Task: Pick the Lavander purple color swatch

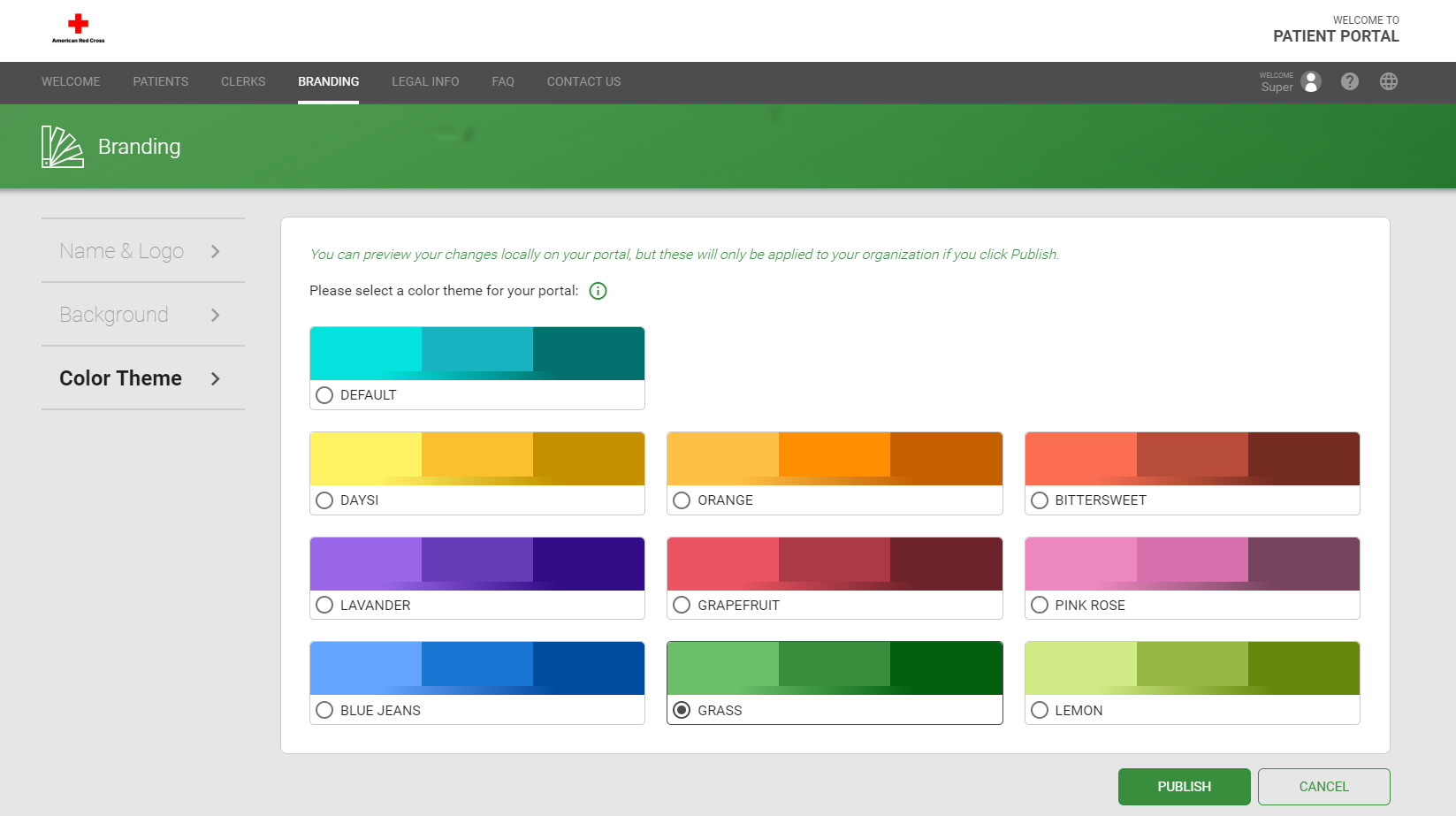Action: (x=476, y=560)
